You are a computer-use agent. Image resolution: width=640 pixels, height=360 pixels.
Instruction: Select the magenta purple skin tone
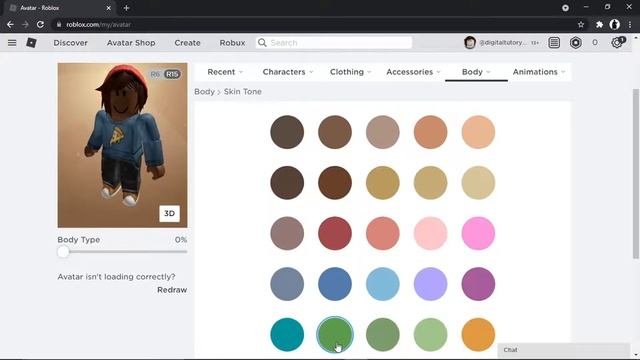click(478, 284)
